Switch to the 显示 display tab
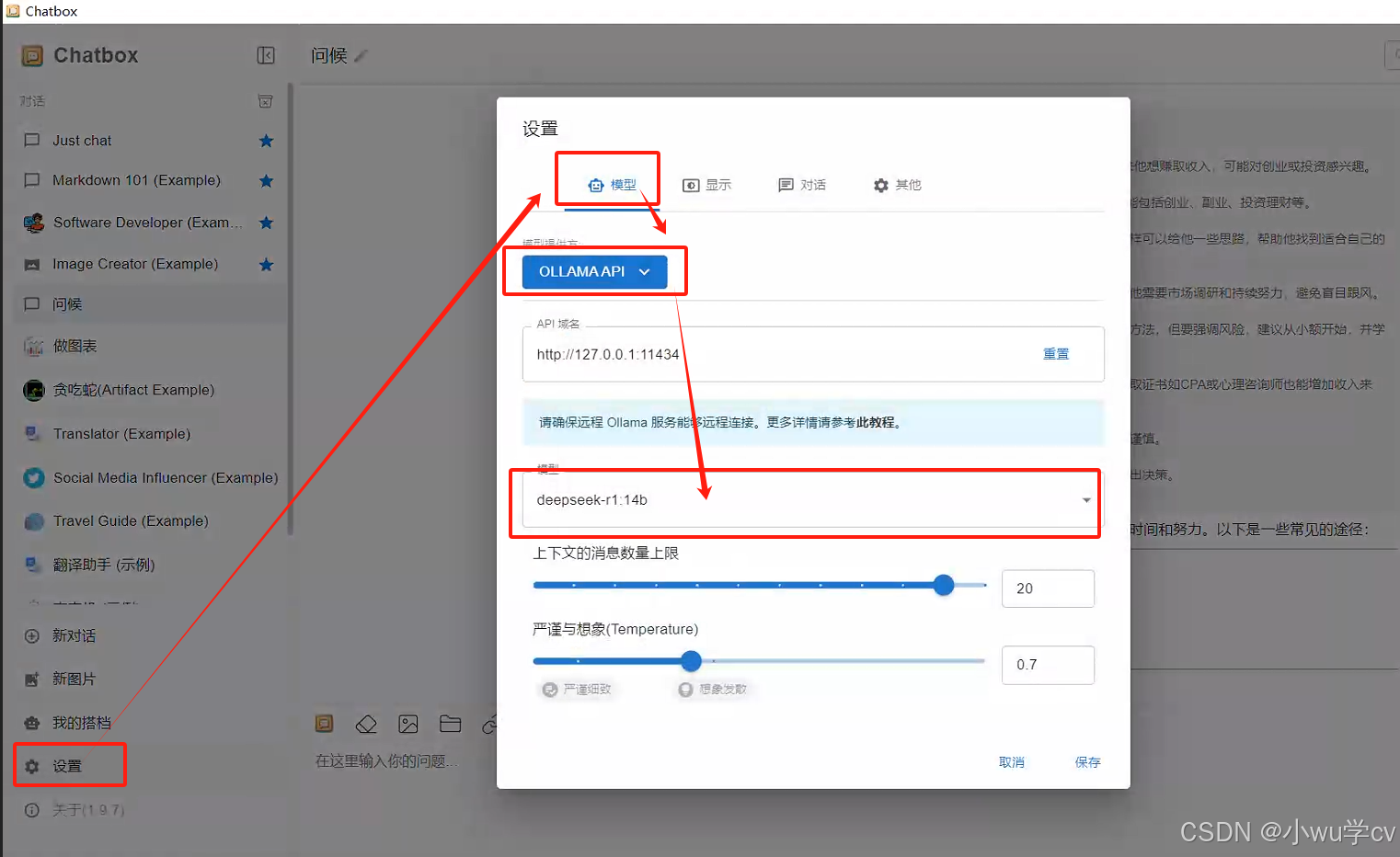 (x=706, y=185)
